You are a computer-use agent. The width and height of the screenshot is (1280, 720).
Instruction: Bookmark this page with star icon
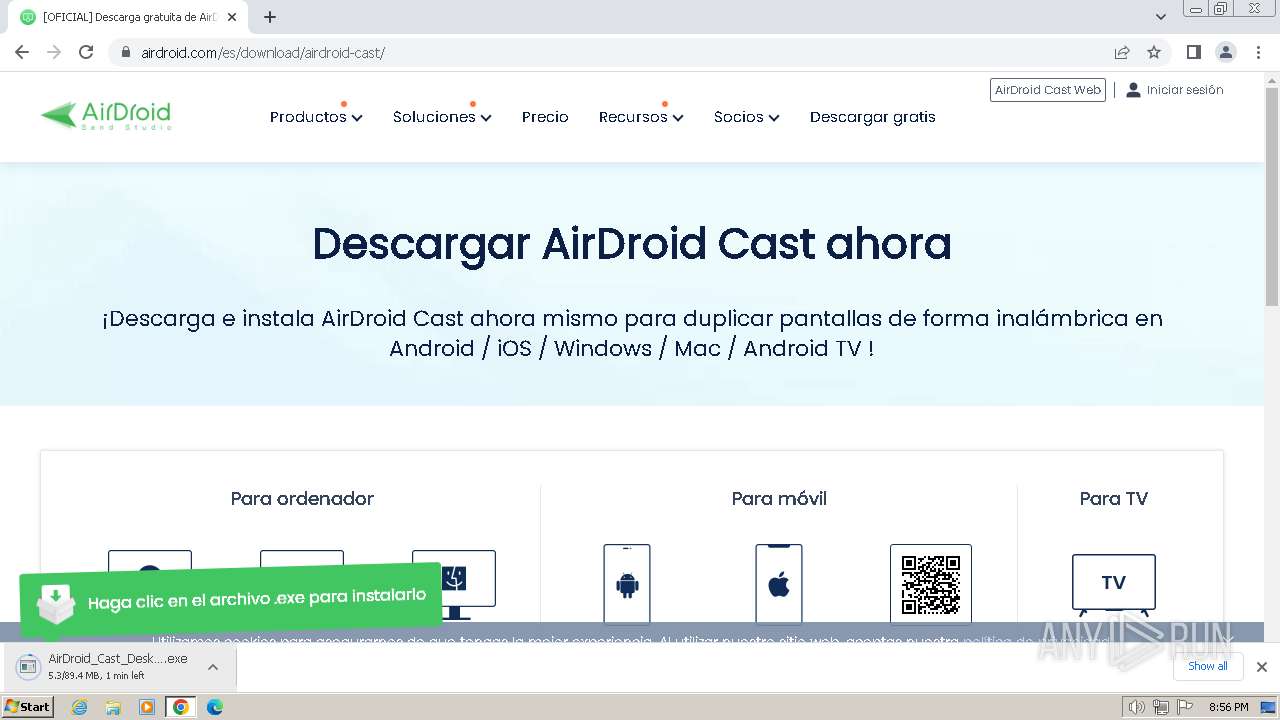coord(1154,52)
